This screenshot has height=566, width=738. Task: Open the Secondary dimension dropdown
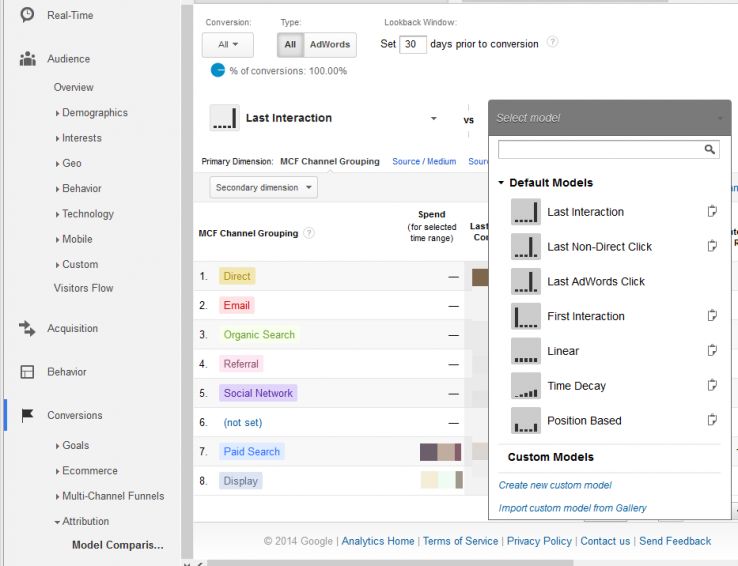[264, 187]
